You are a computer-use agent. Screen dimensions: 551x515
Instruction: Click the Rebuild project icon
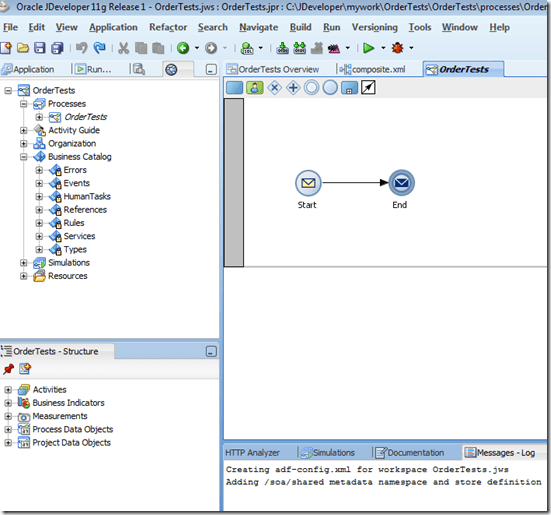[x=300, y=48]
